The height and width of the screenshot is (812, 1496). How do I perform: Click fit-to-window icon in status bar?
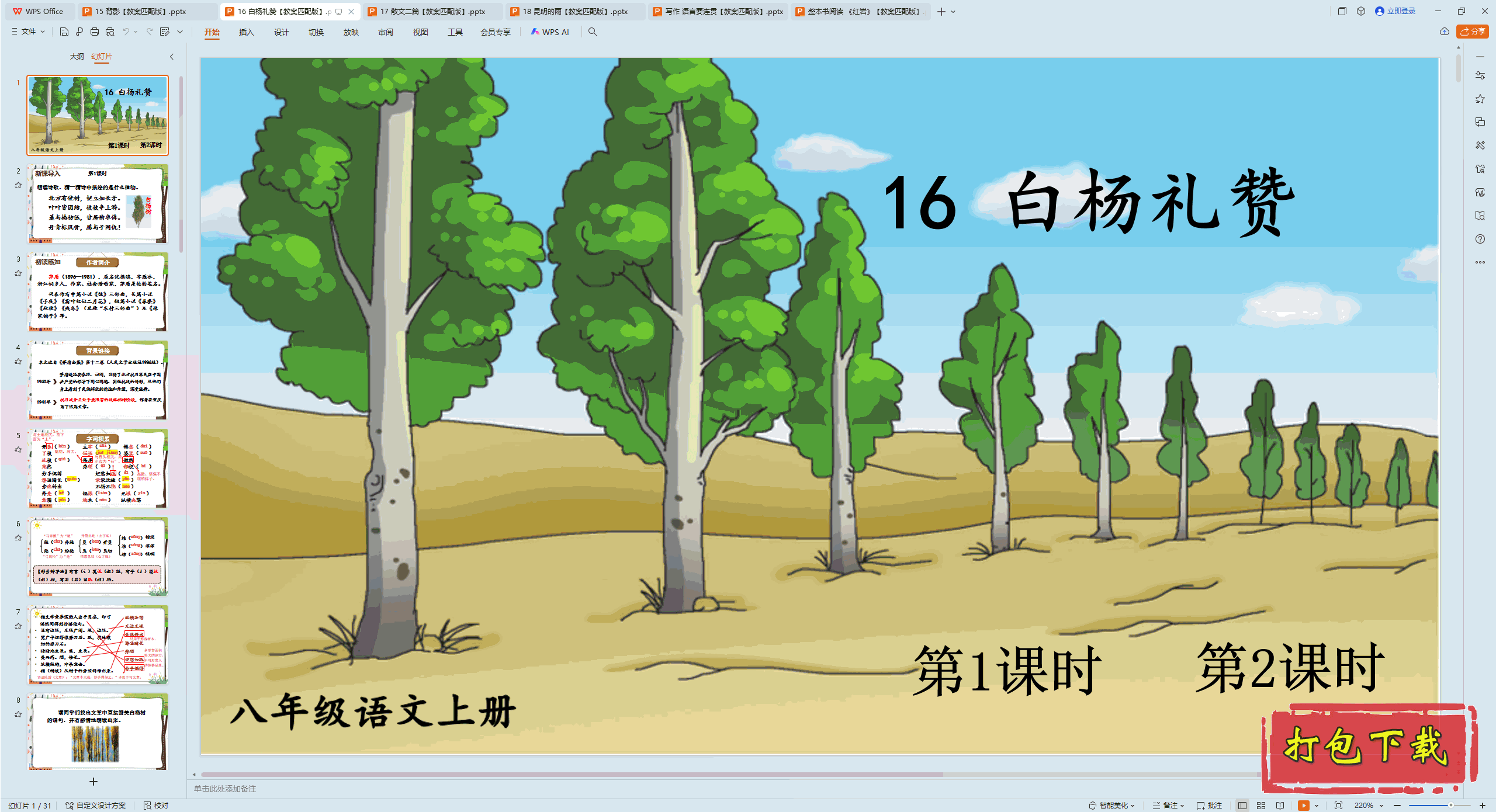click(1339, 806)
